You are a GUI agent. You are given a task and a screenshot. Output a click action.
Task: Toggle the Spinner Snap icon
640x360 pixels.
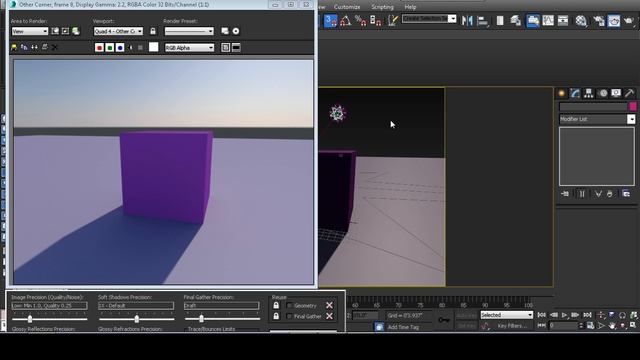click(x=376, y=20)
